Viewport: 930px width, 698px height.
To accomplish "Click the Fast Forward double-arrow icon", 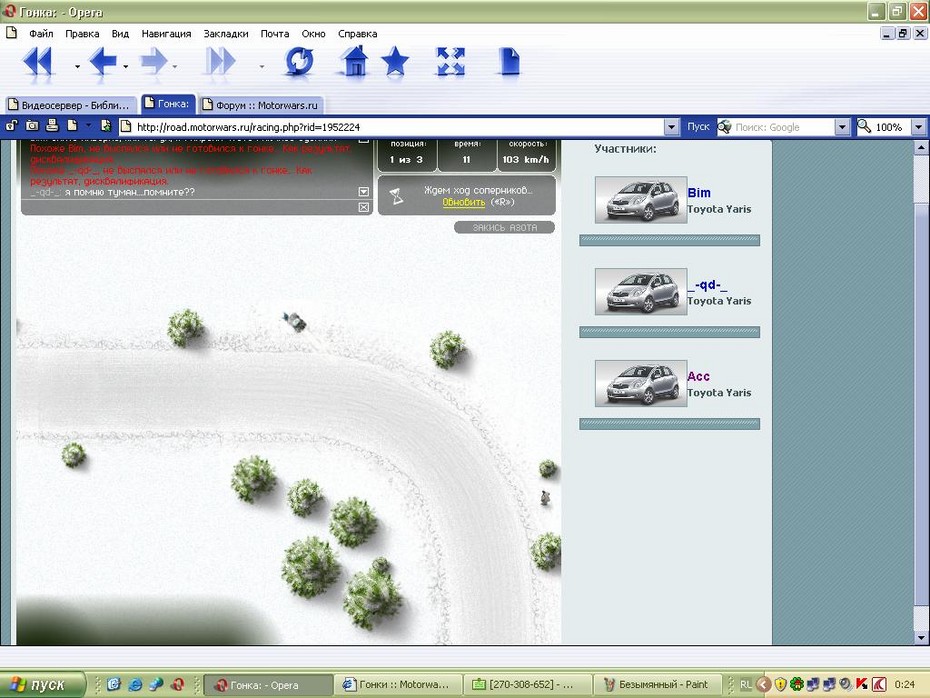I will (220, 62).
